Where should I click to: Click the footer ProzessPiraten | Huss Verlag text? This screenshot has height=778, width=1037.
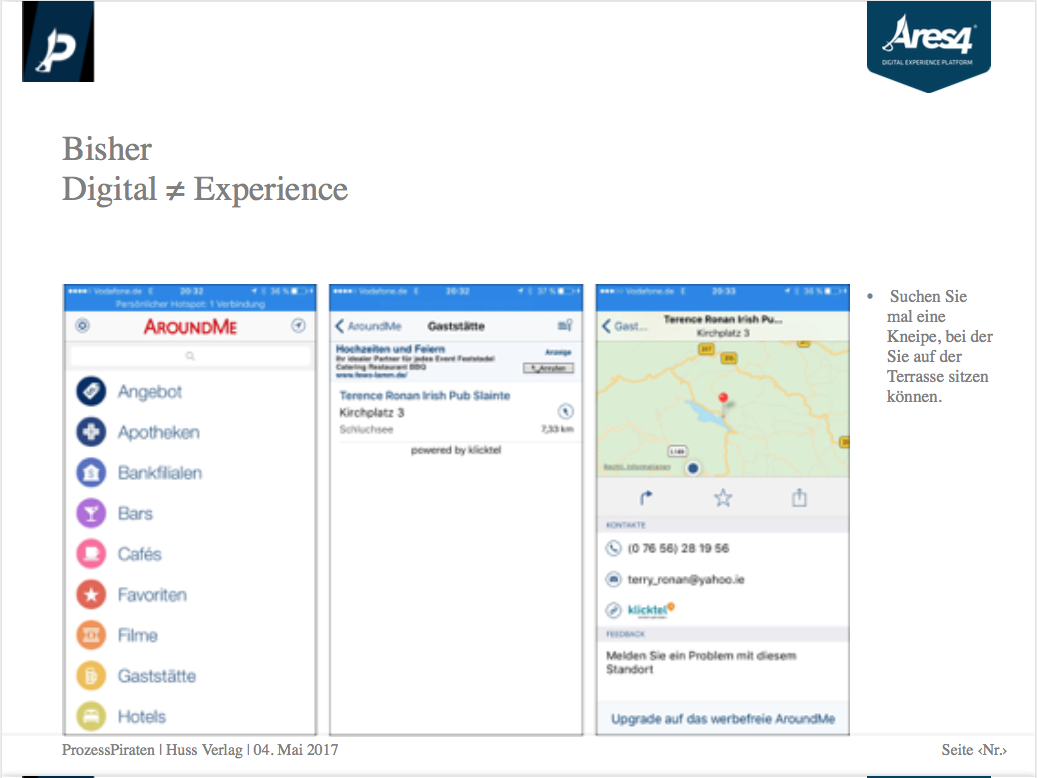[x=200, y=750]
